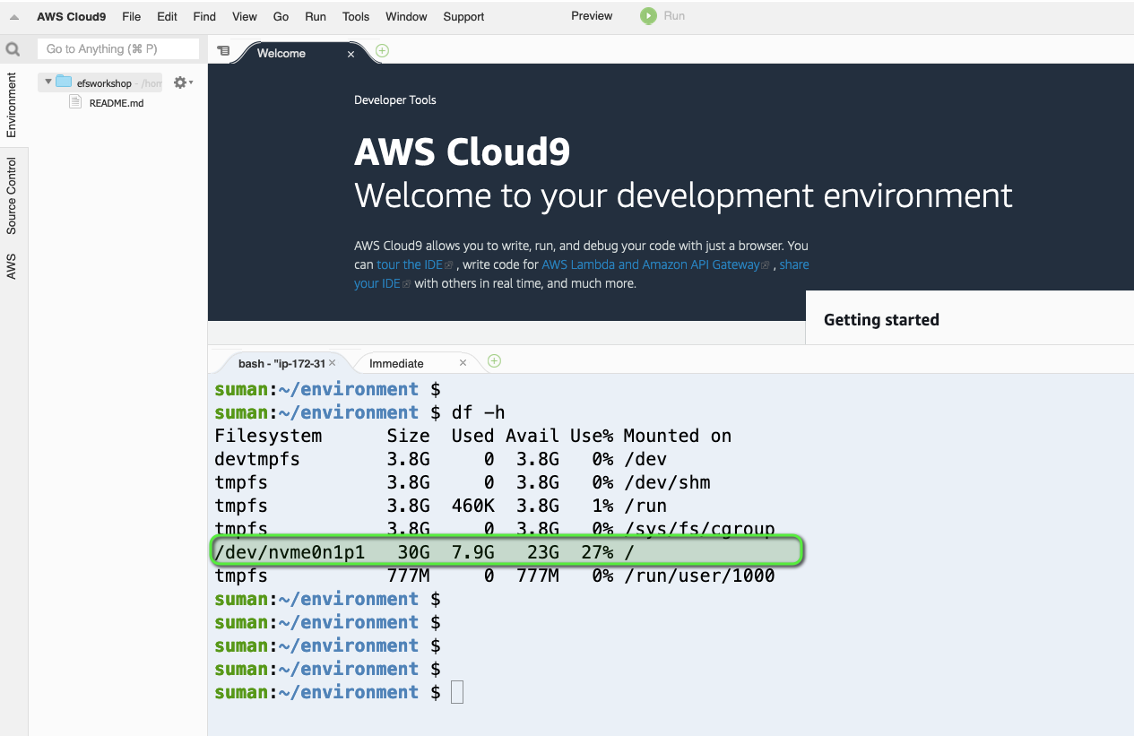Click the 'Mounted on' column header
The height and width of the screenshot is (737, 1135).
[x=678, y=436]
